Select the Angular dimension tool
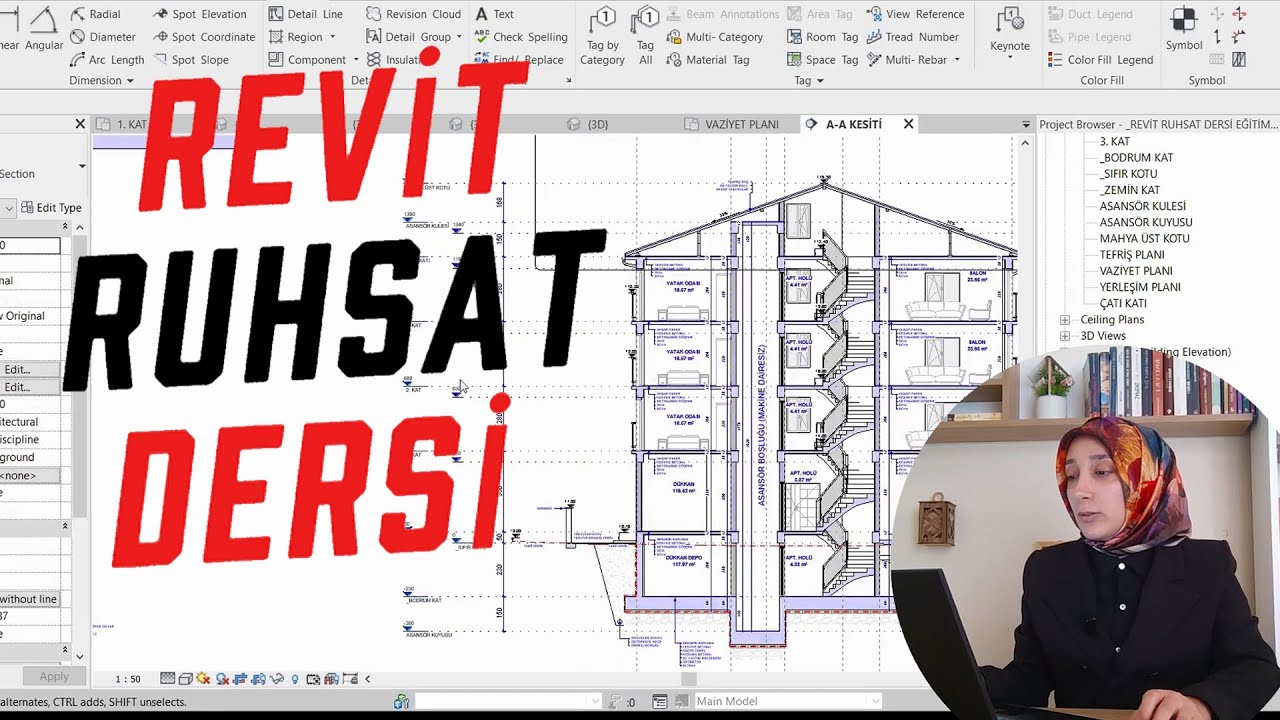 pos(43,30)
